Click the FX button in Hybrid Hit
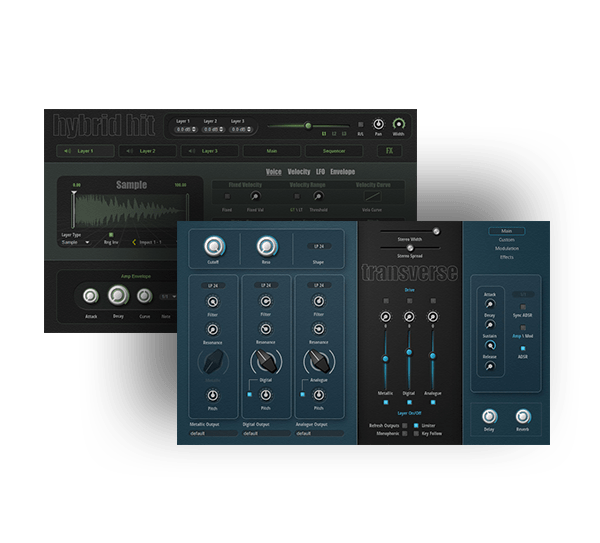 [x=390, y=151]
